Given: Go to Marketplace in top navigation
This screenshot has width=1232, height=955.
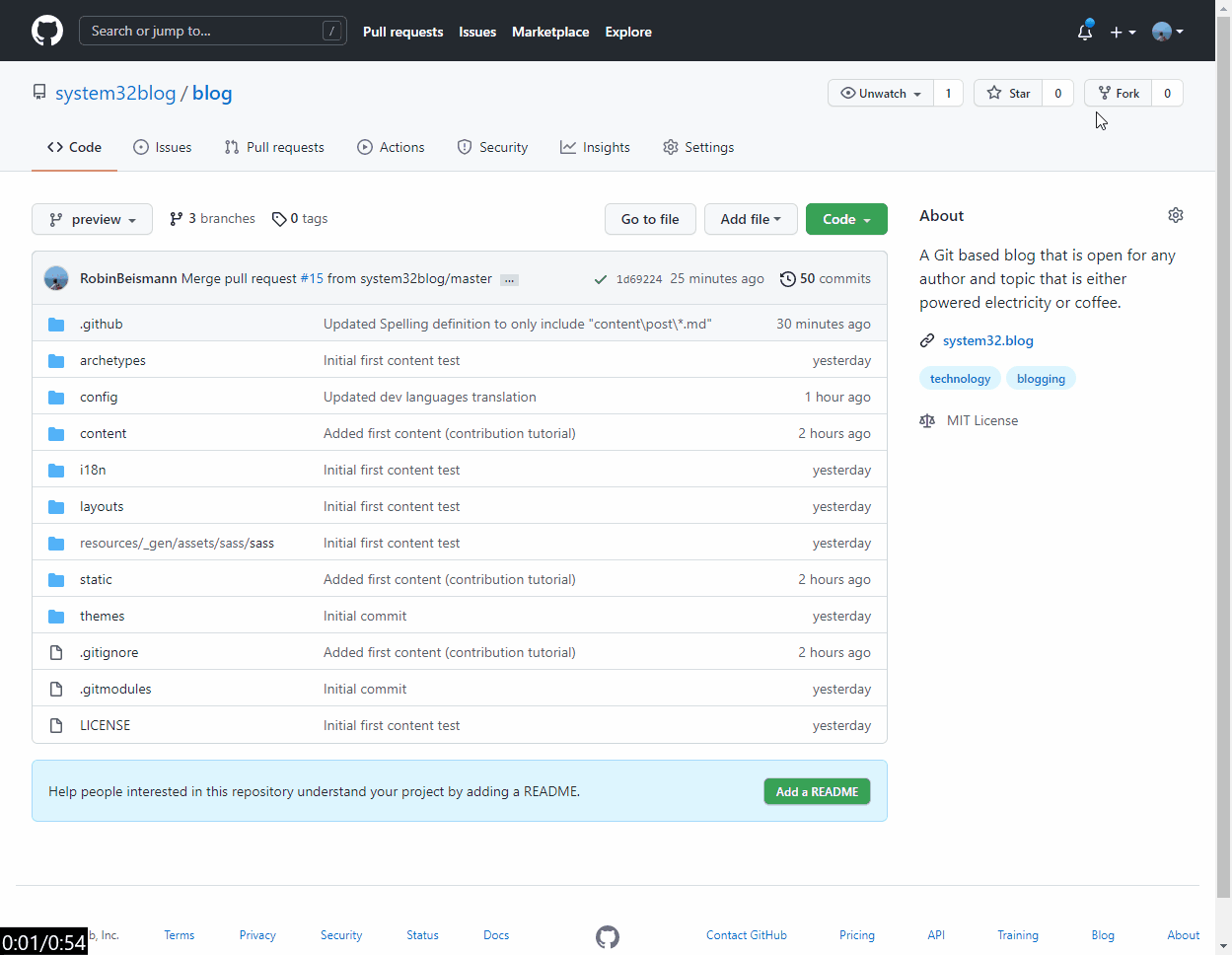Looking at the screenshot, I should click(550, 32).
